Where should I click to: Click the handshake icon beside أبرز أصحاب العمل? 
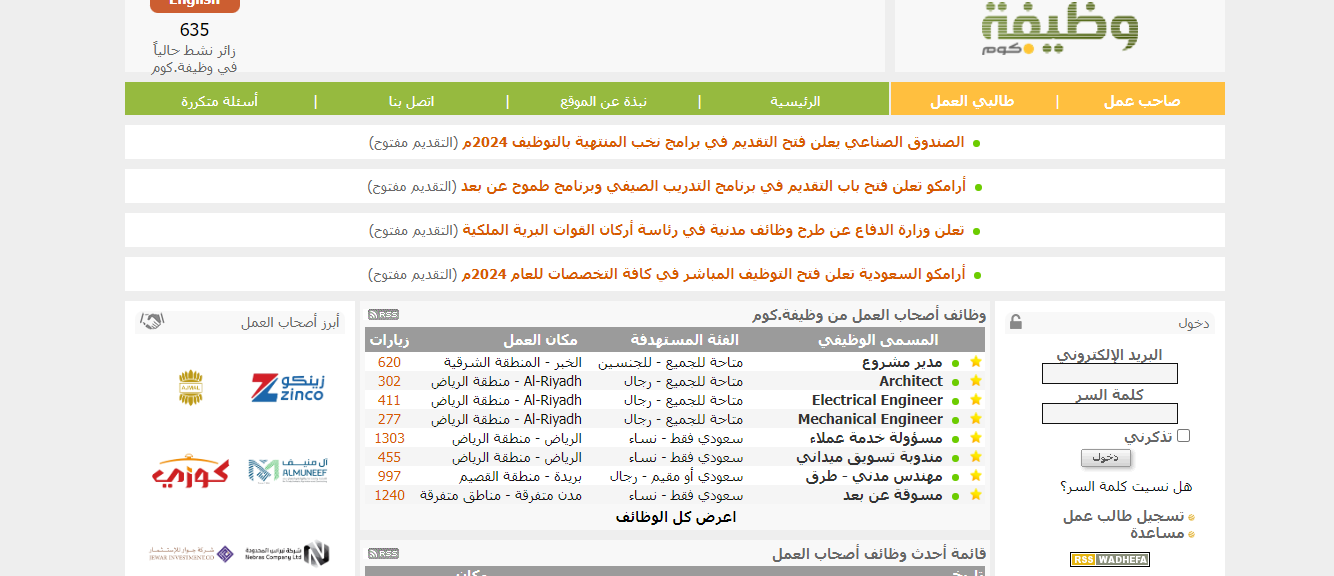(x=152, y=322)
